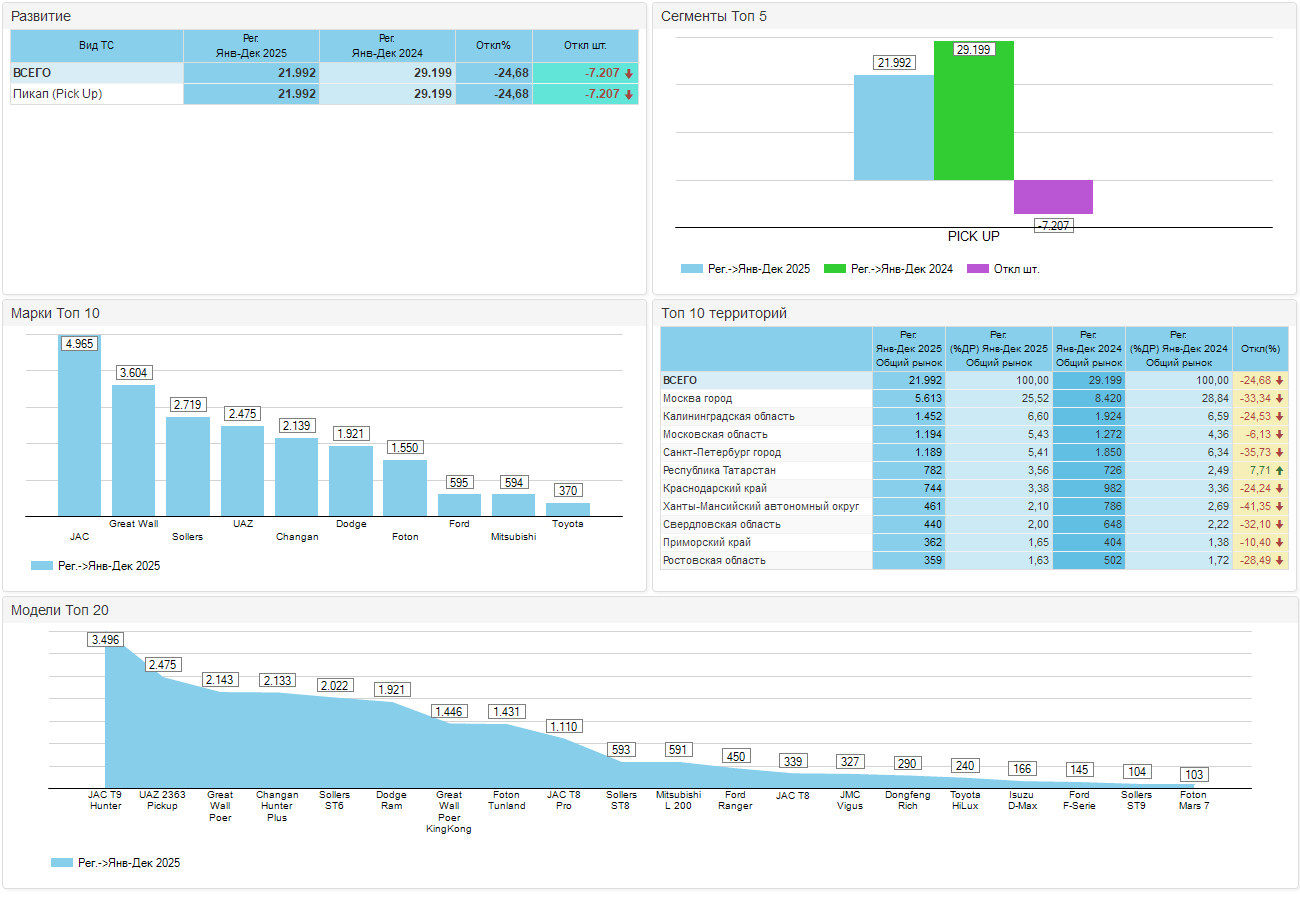Click the blue legend swatch in Марки Топ 10

tap(42, 566)
